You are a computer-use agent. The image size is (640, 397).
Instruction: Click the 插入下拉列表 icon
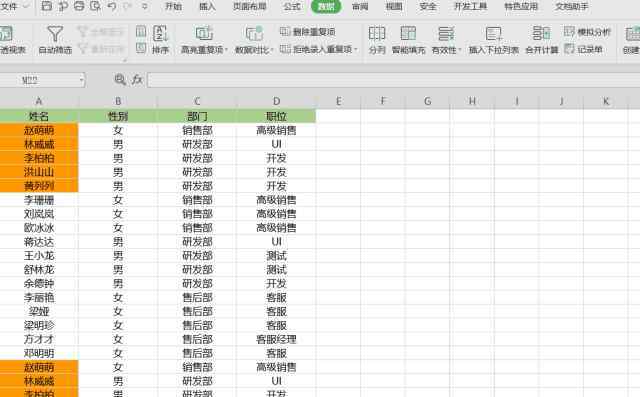coord(493,34)
